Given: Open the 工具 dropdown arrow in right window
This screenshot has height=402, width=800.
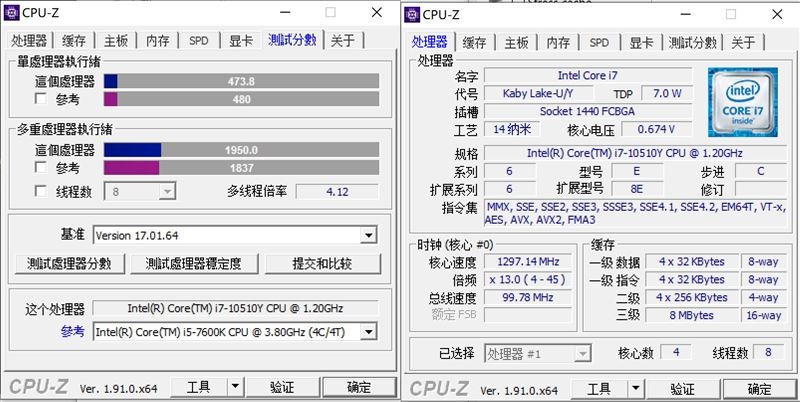Looking at the screenshot, I should click(x=635, y=389).
